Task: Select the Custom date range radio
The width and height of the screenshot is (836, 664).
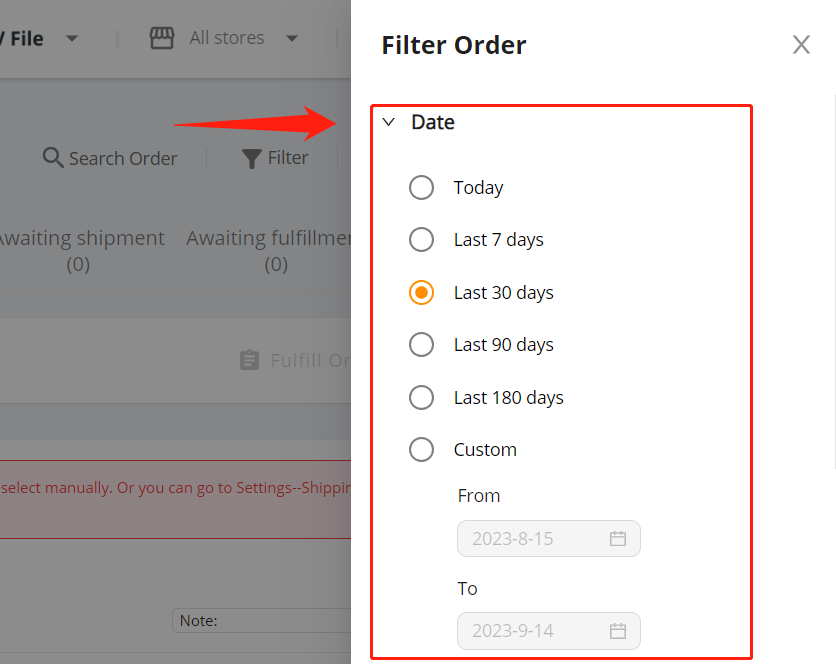Action: [x=421, y=450]
